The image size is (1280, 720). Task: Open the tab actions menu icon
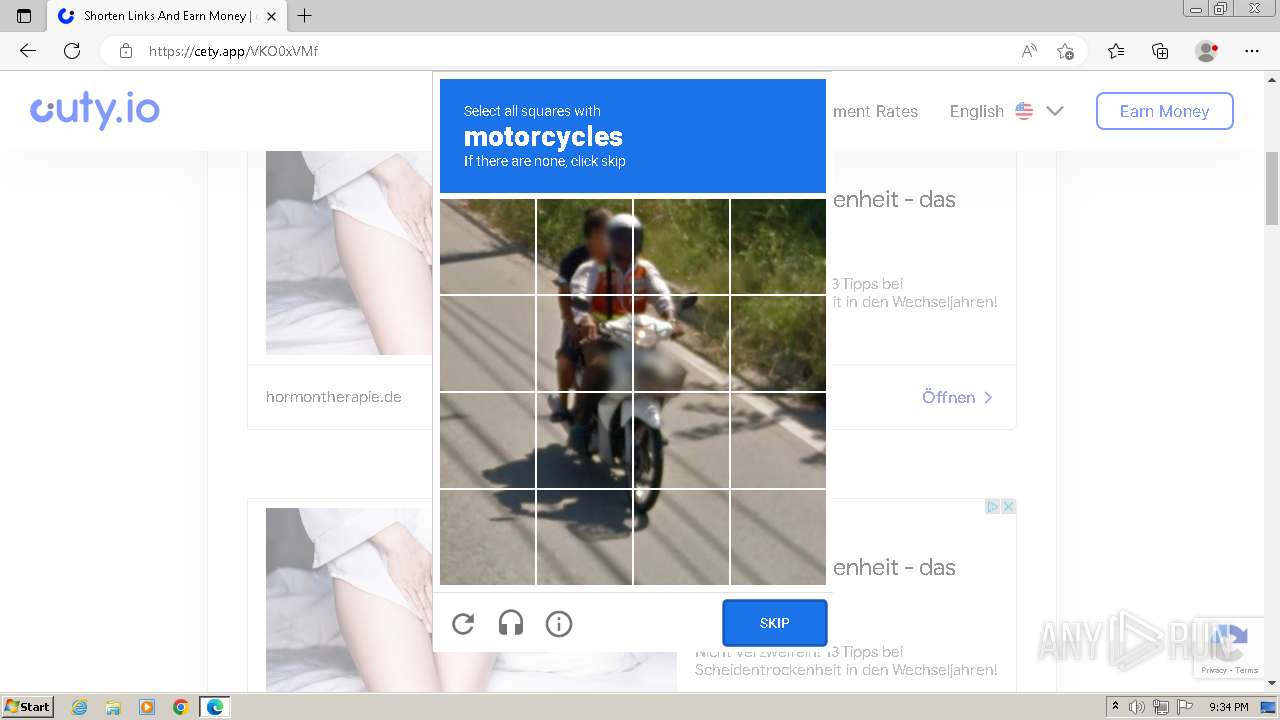24,16
